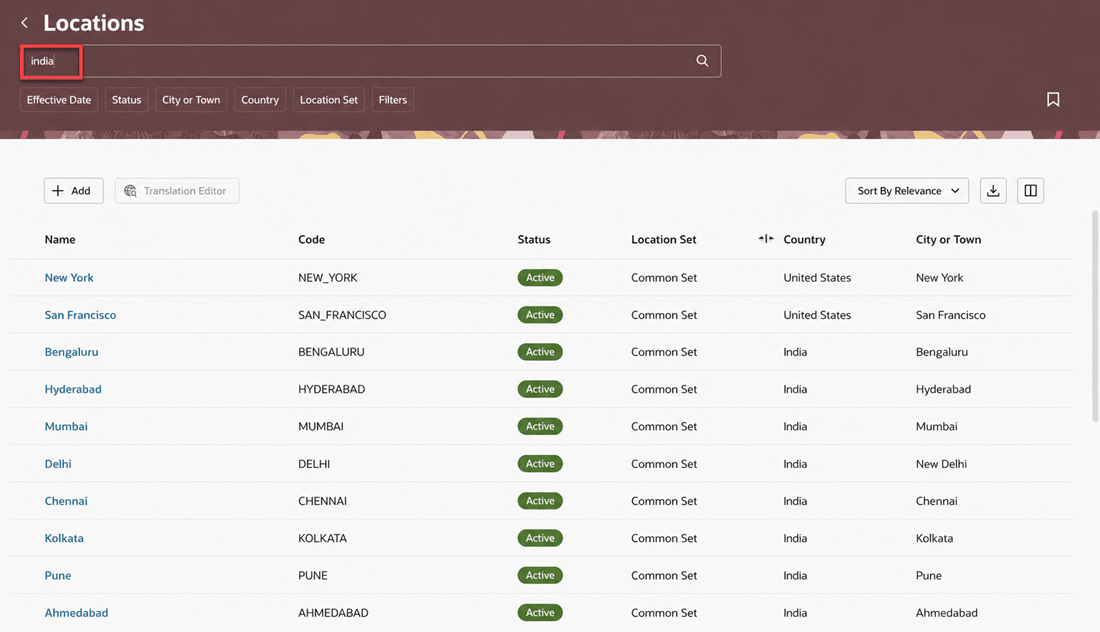The height and width of the screenshot is (632, 1100).
Task: Select the AHMEDABAD code cell
Action: (333, 612)
